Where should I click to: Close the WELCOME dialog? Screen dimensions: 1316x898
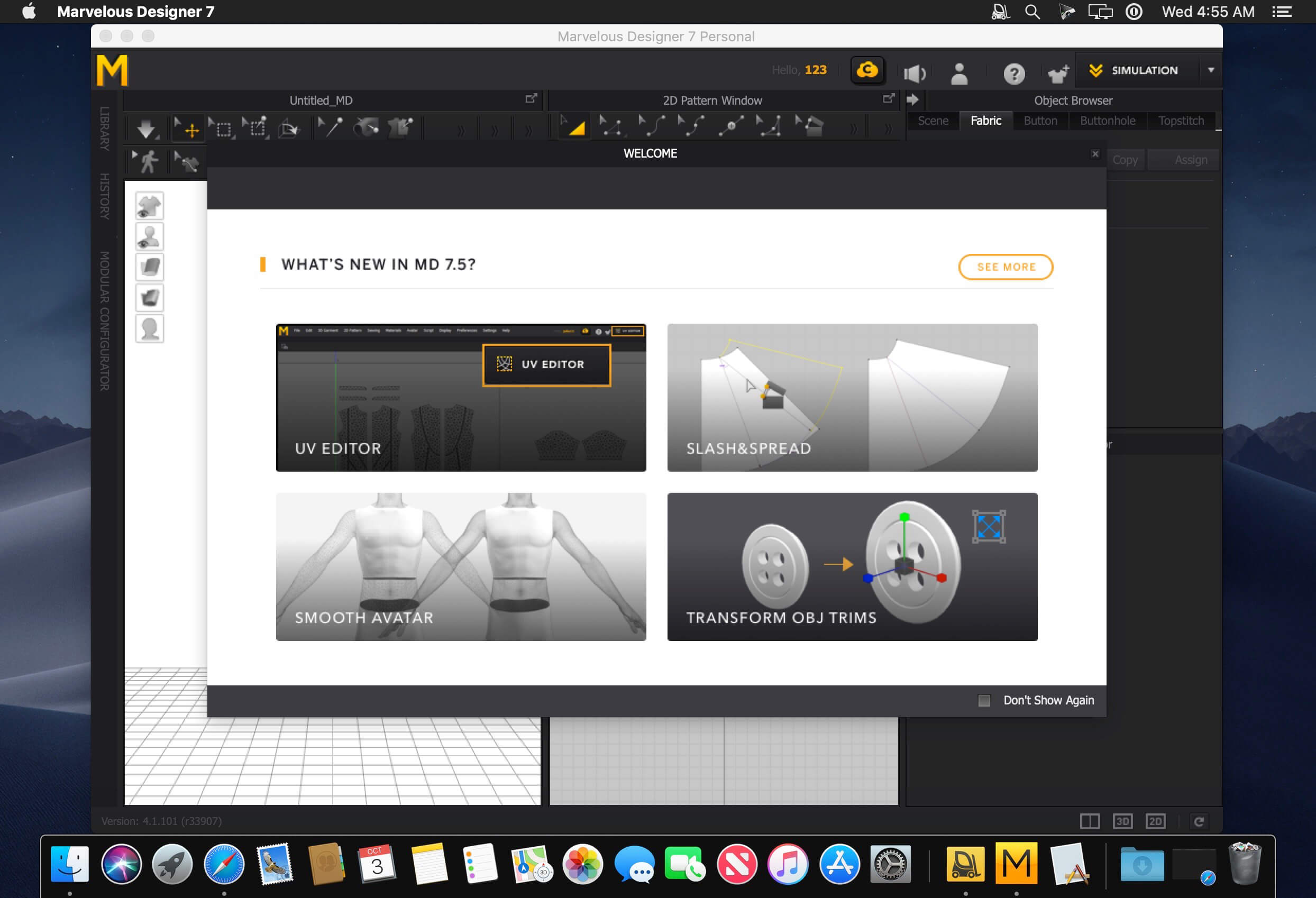click(1095, 153)
